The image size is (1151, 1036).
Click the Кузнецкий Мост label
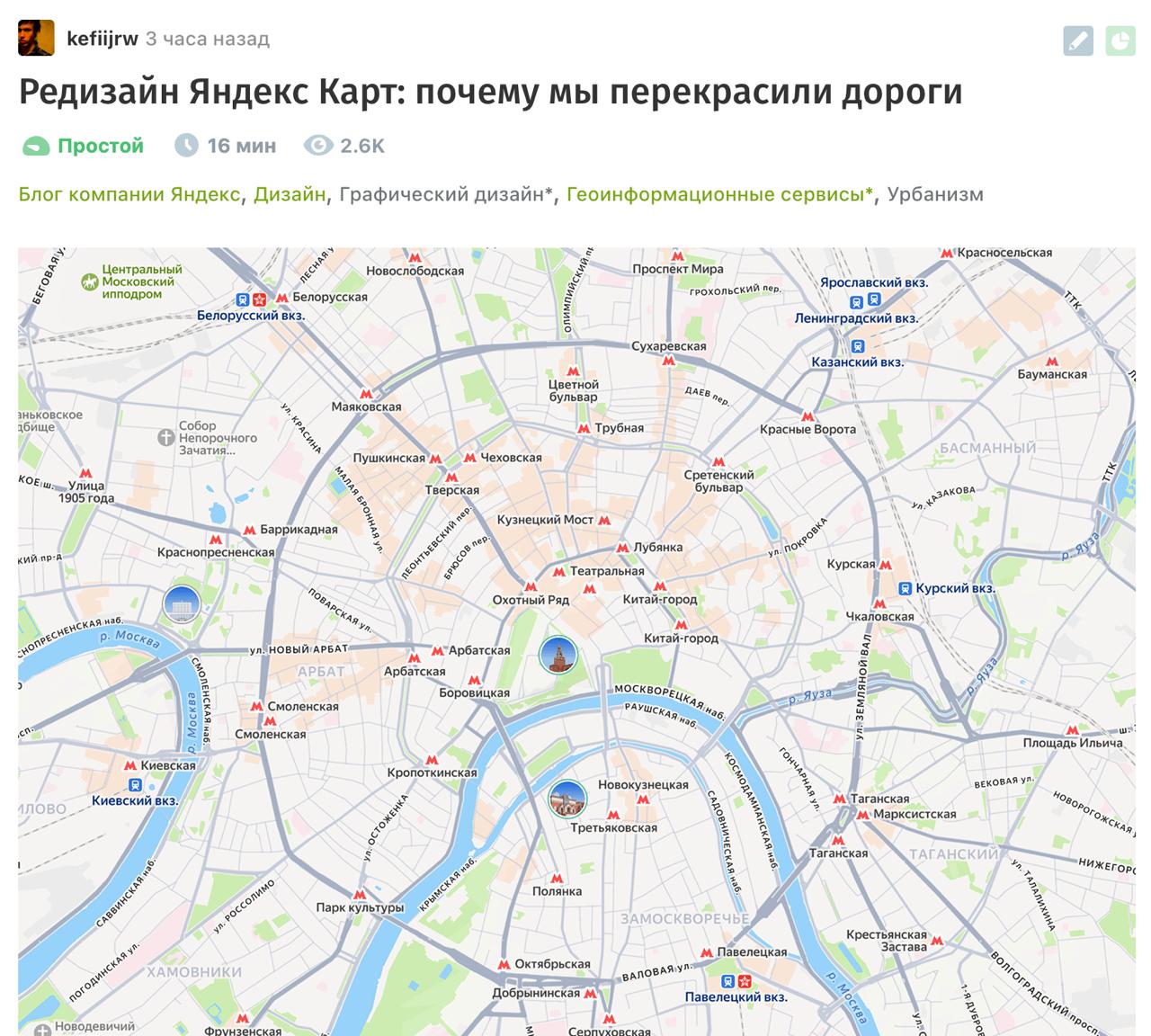[x=546, y=520]
